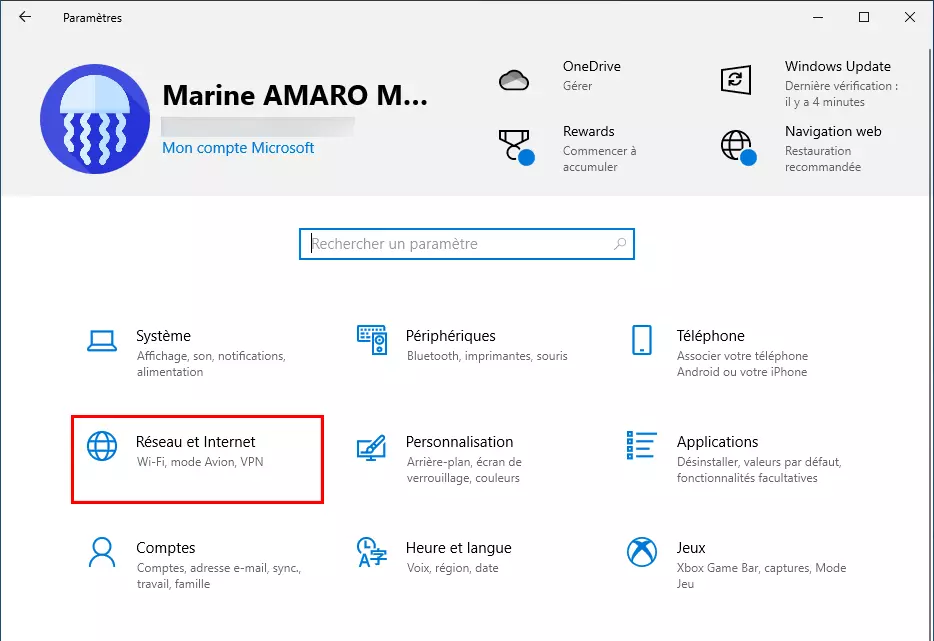Click the 'Bluetooth, imprimantes, souris' description

click(x=487, y=356)
